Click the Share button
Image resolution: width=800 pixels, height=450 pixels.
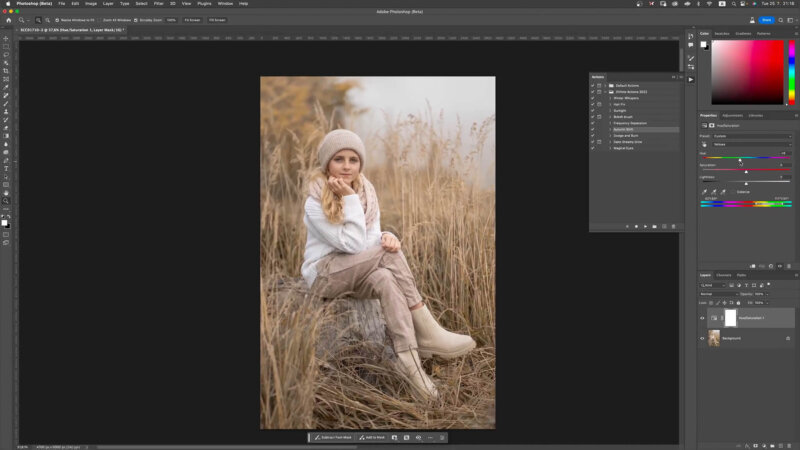tap(767, 19)
